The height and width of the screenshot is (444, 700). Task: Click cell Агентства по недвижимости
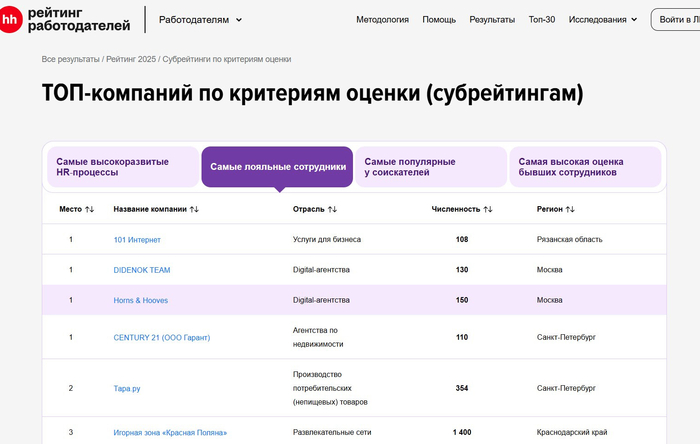[x=318, y=337]
